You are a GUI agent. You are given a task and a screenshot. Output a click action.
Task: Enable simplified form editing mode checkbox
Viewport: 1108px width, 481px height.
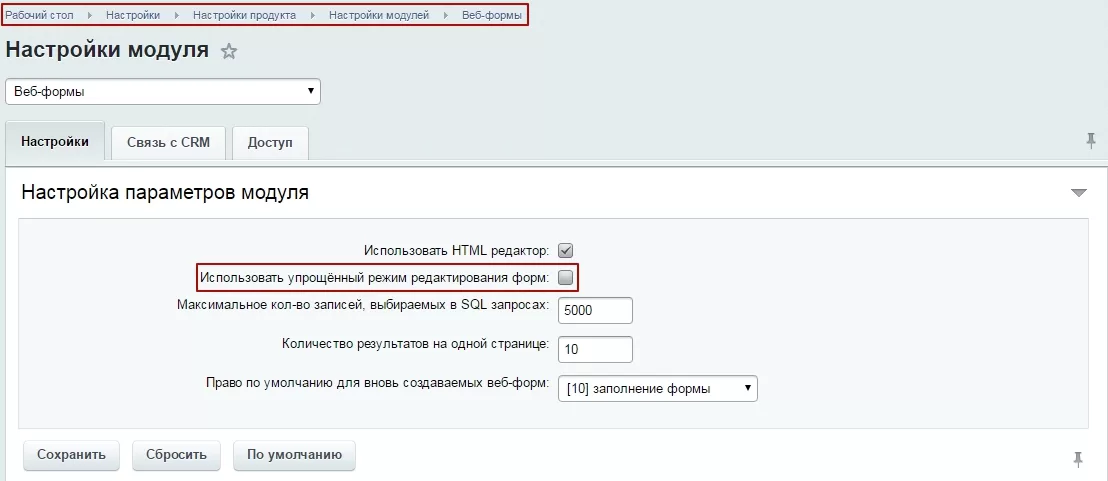click(565, 278)
